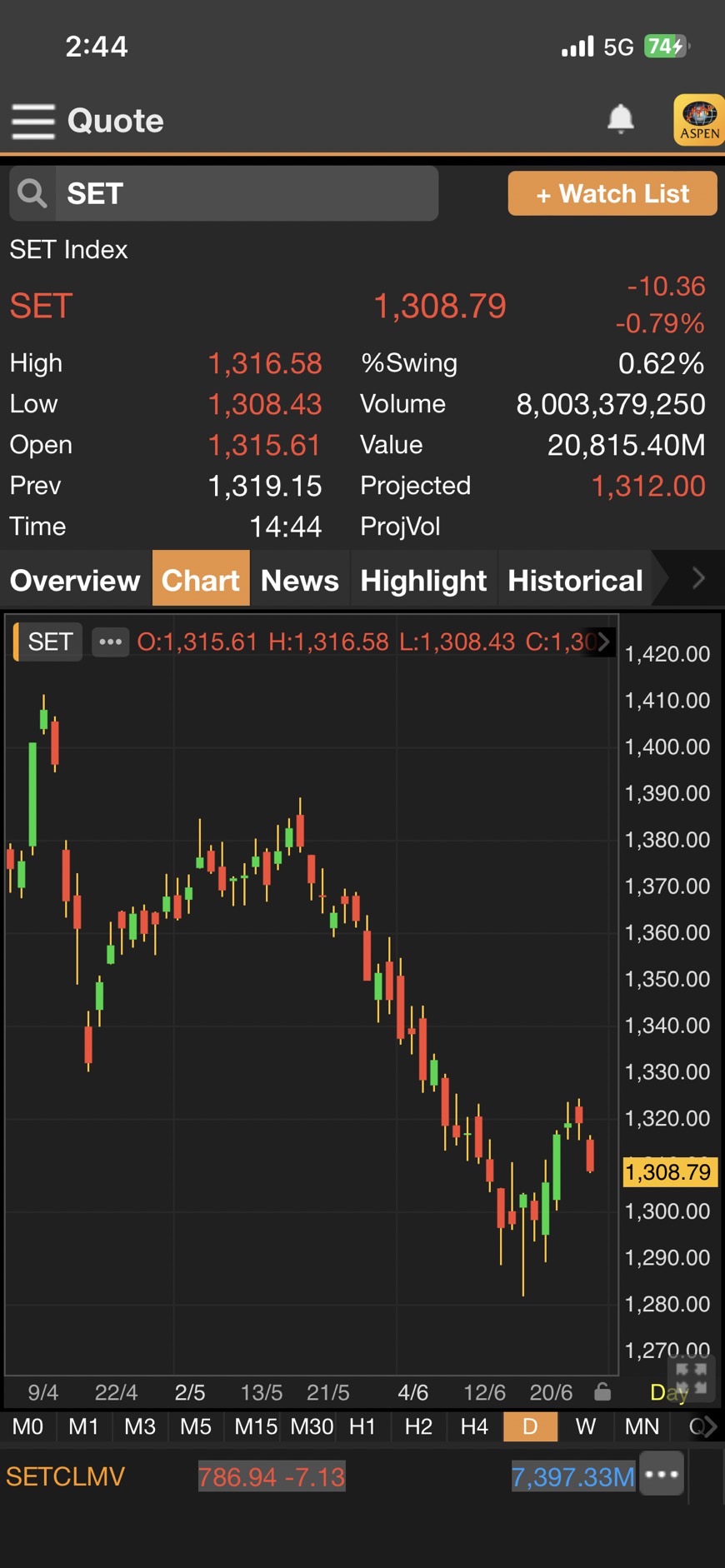
Task: Tap the Projected value 1,312.00
Action: tap(648, 486)
